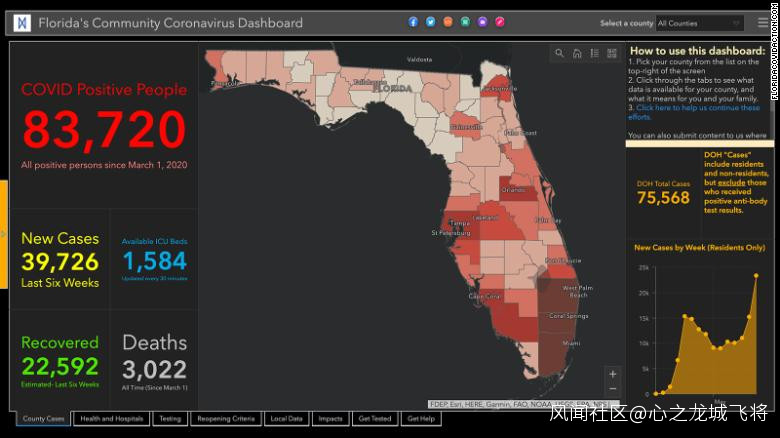Zoom out on the map

(613, 389)
